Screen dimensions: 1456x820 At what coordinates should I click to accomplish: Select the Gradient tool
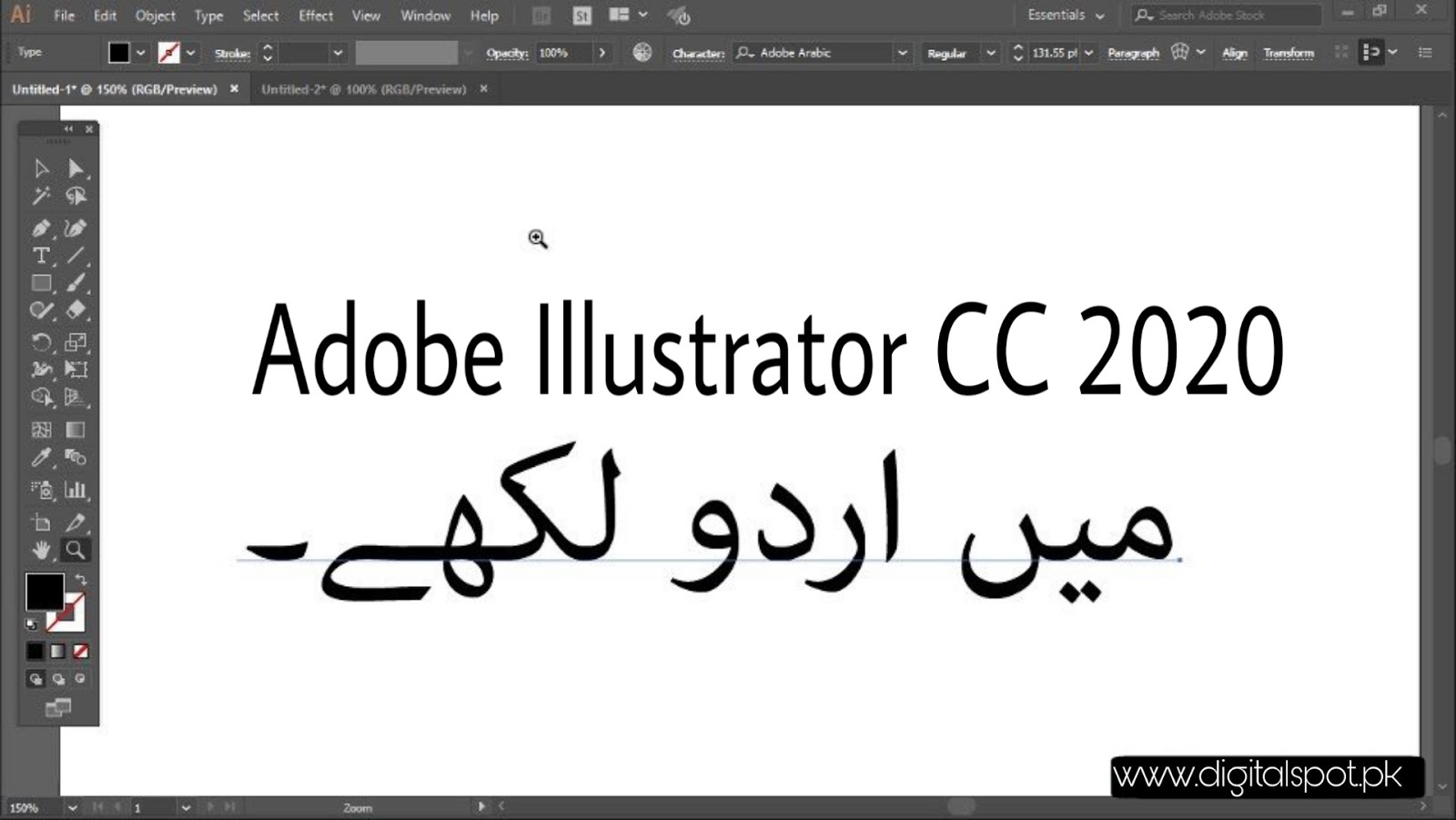pos(76,430)
